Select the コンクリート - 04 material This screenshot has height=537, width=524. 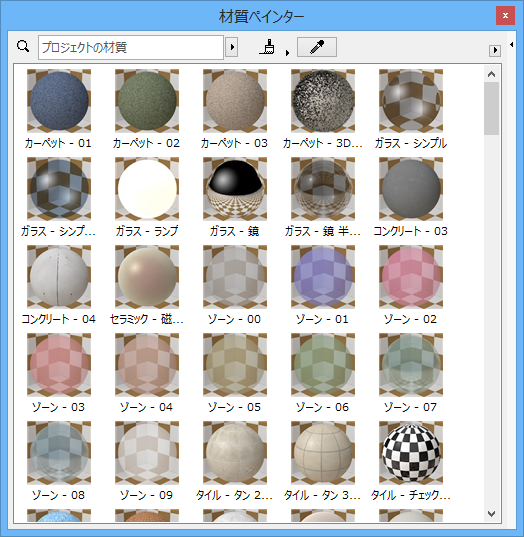pos(59,277)
